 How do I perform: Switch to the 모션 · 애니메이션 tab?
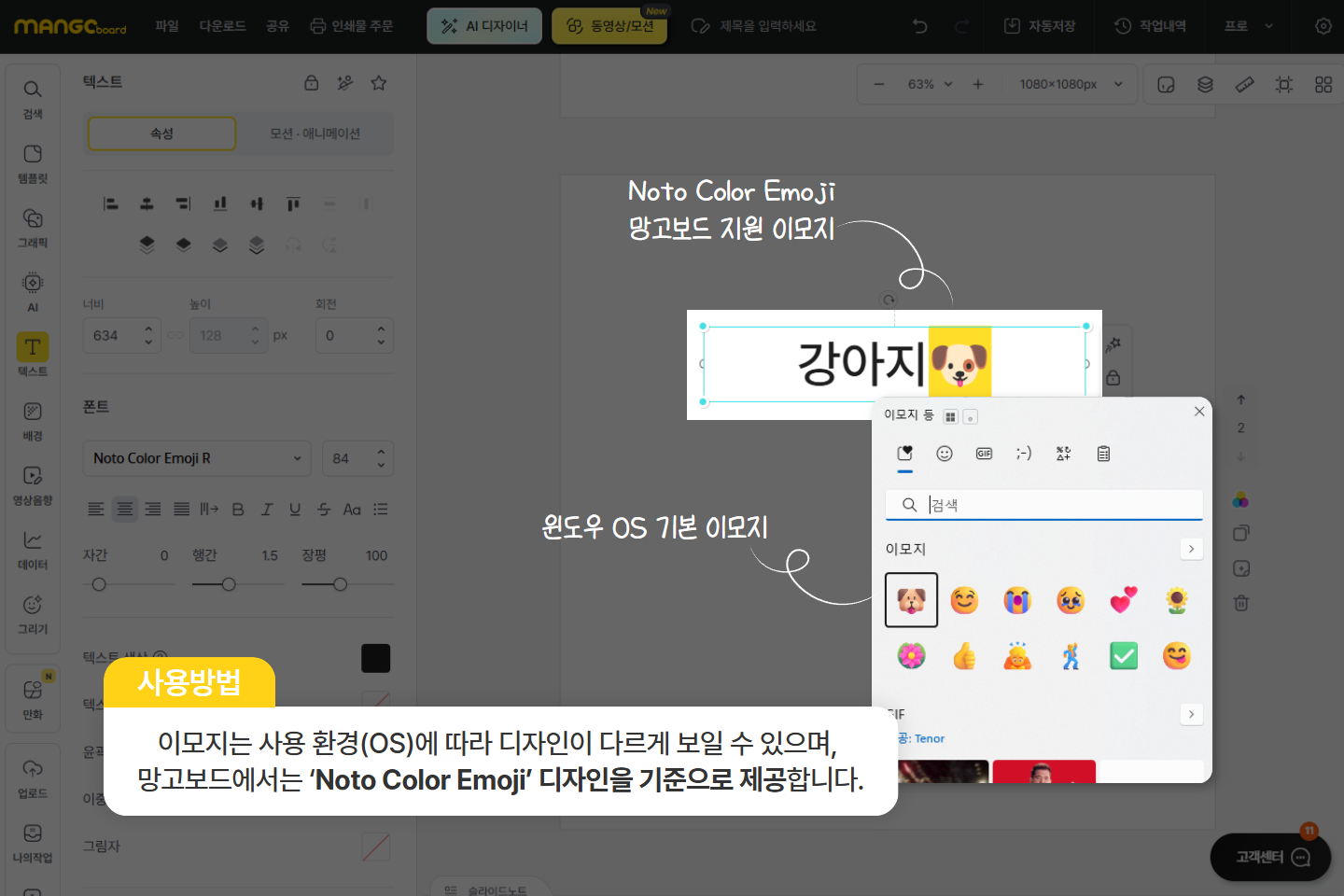click(315, 133)
